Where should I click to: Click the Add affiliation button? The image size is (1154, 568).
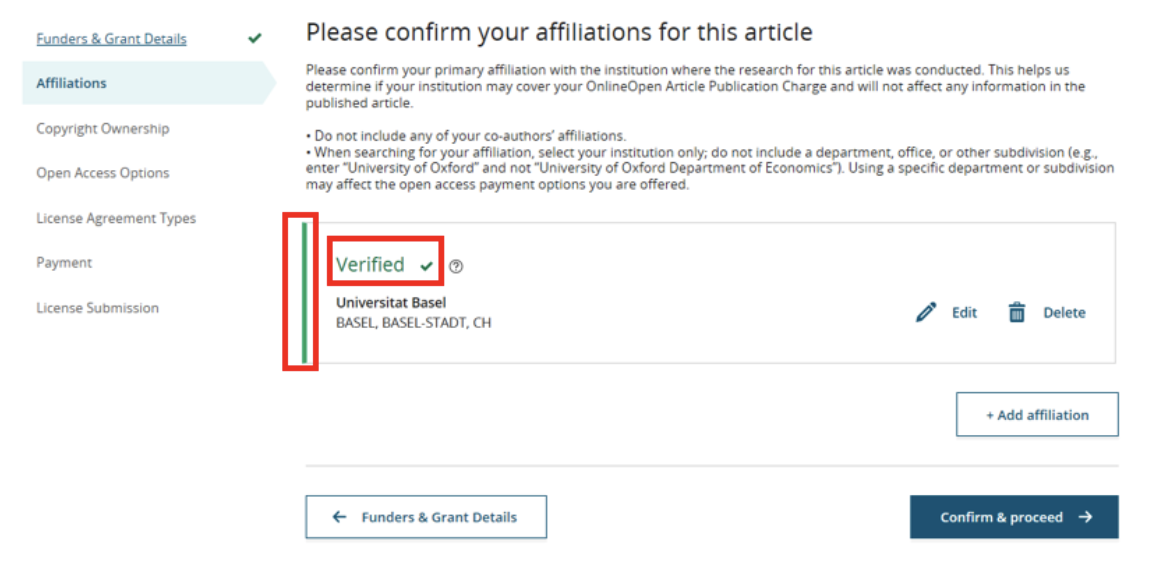(1037, 414)
